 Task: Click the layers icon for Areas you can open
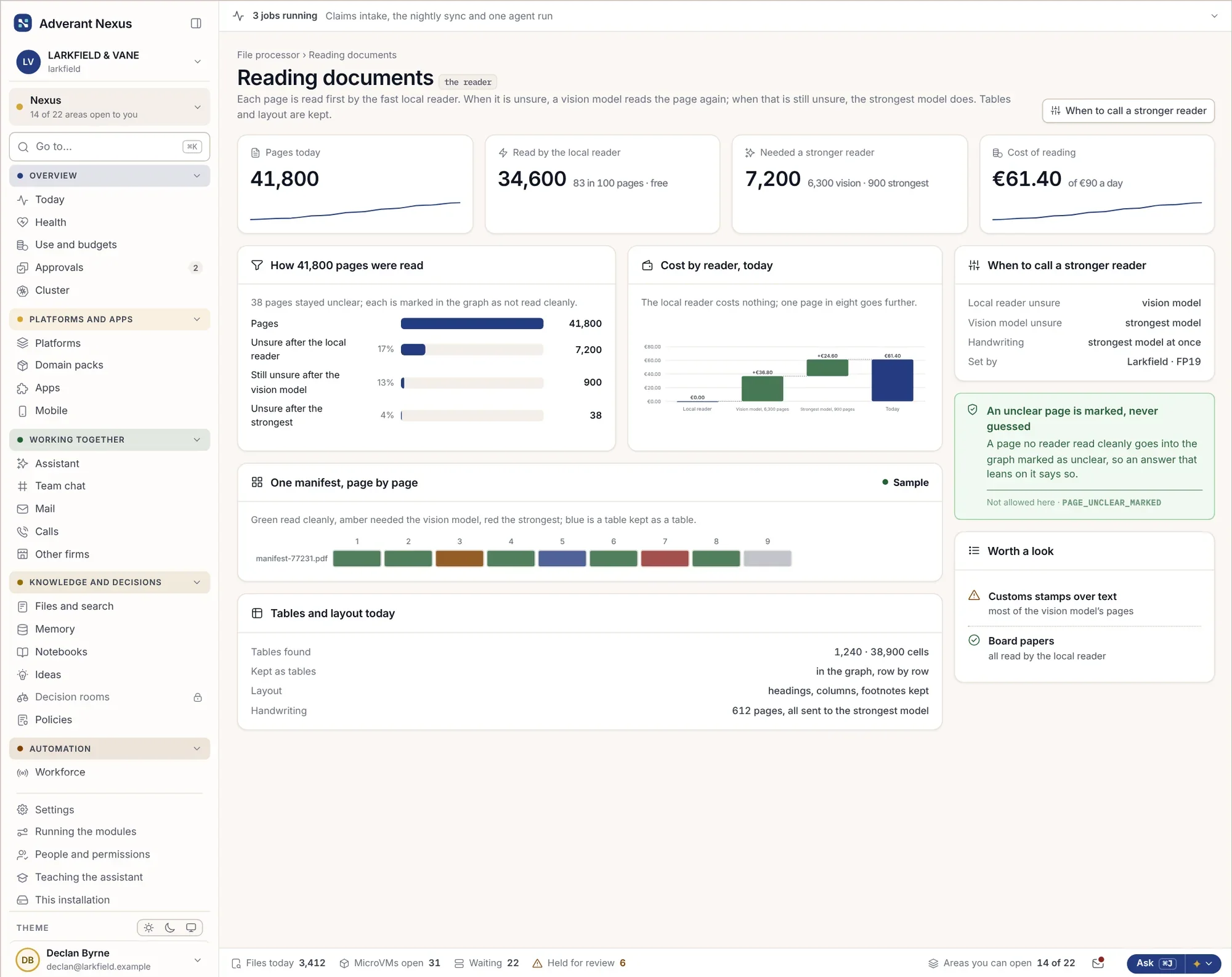click(x=933, y=963)
